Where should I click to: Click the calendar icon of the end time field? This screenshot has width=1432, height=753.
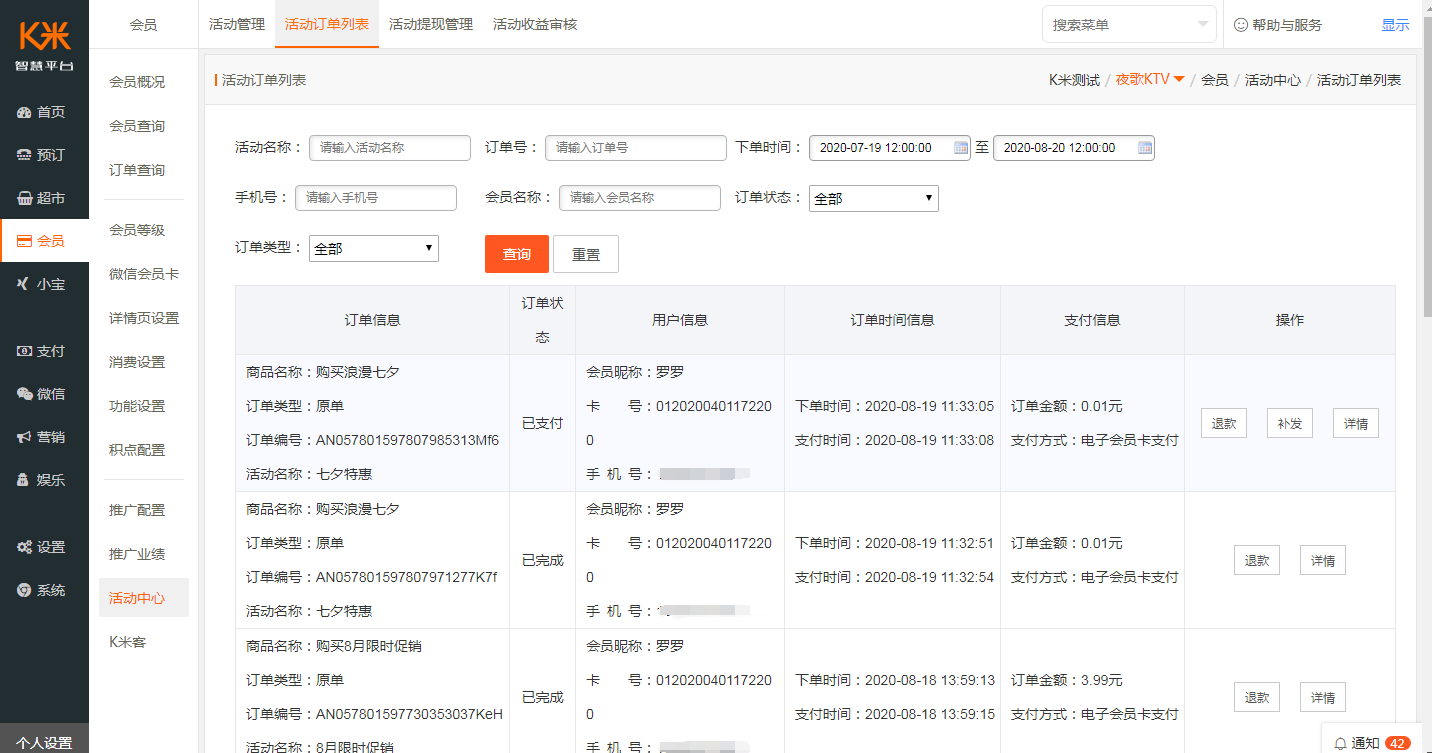click(x=1145, y=148)
